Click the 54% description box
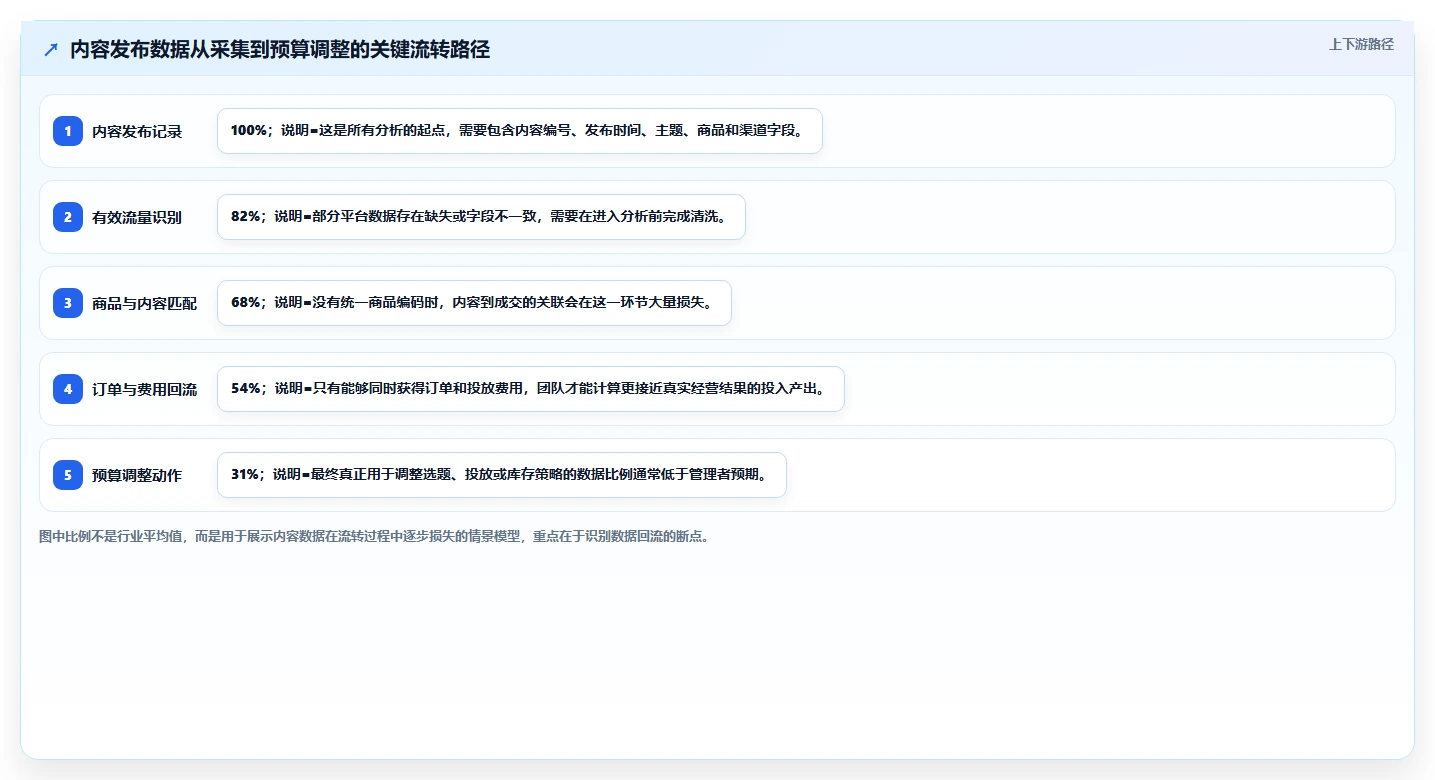This screenshot has height=780, width=1435. [x=531, y=389]
